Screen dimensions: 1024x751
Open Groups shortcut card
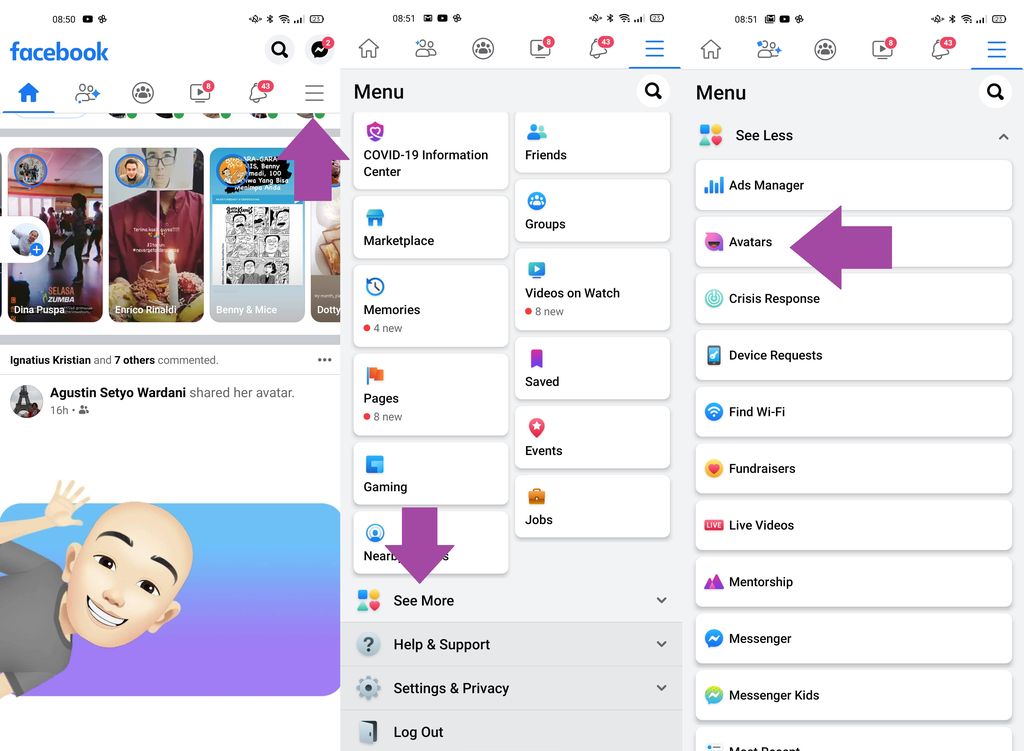pos(592,211)
